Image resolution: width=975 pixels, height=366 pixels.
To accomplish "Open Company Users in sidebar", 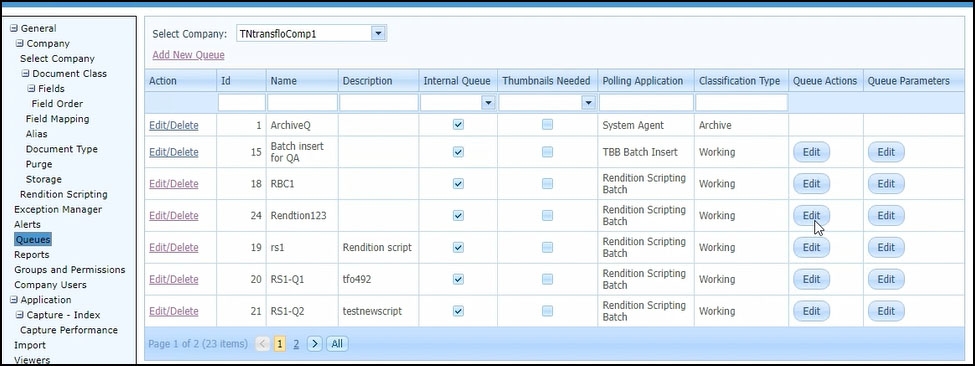I will pyautogui.click(x=50, y=285).
